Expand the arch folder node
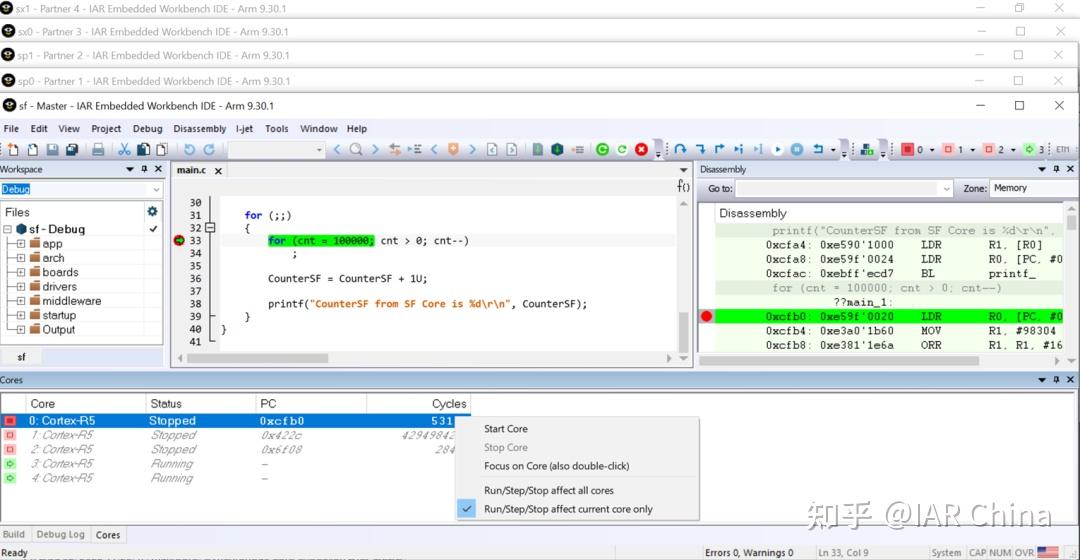The width and height of the screenshot is (1080, 560). [21, 258]
